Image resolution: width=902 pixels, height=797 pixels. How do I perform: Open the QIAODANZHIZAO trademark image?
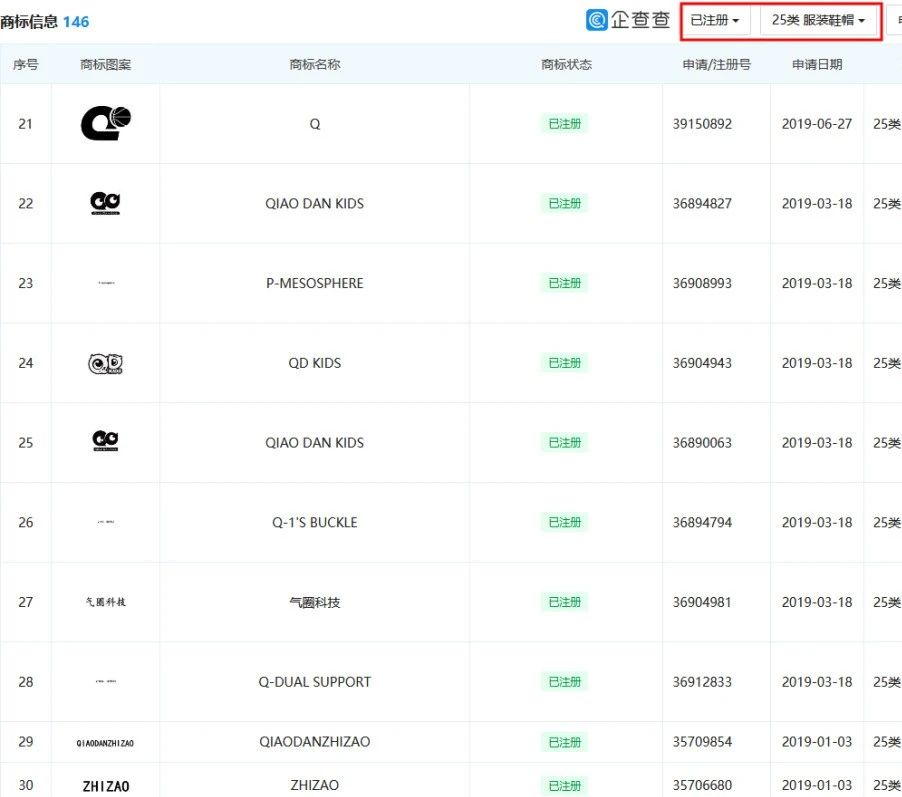pos(105,743)
